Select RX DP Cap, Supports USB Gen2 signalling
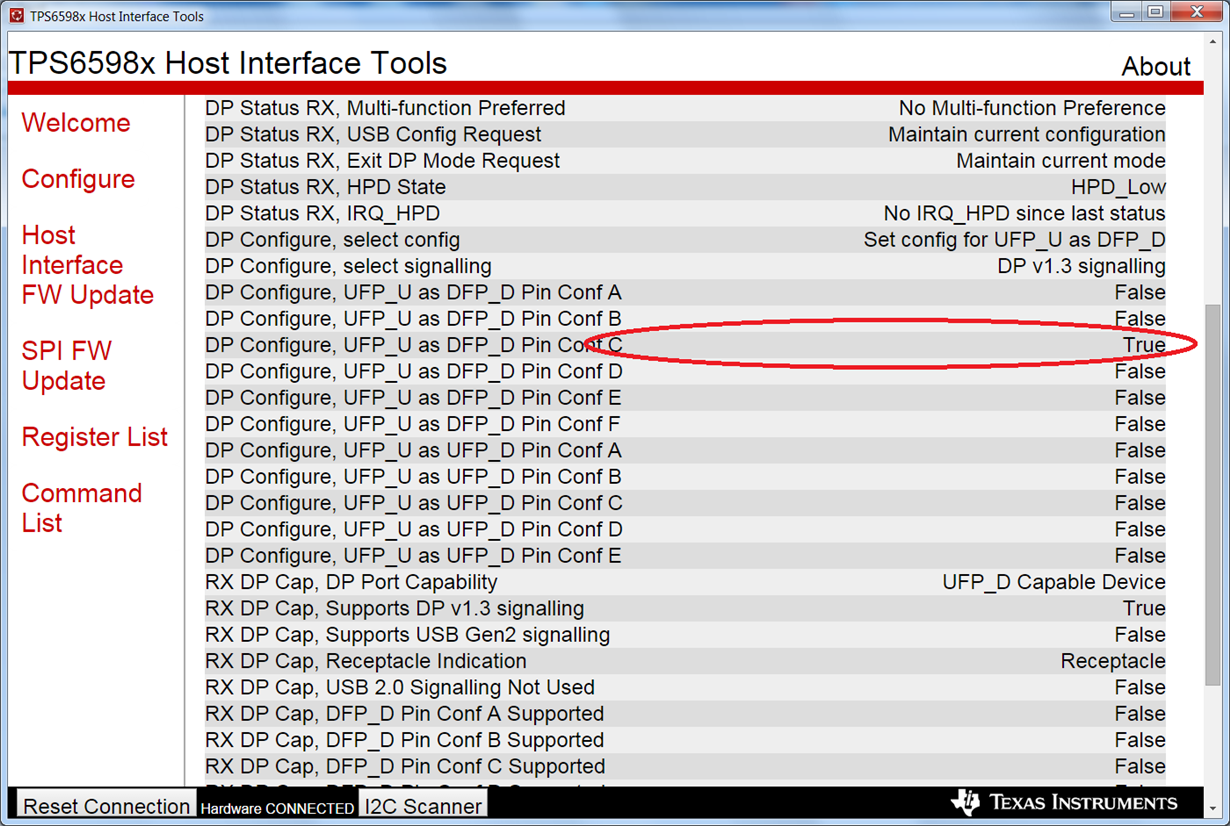The width and height of the screenshot is (1230, 826). coord(685,635)
